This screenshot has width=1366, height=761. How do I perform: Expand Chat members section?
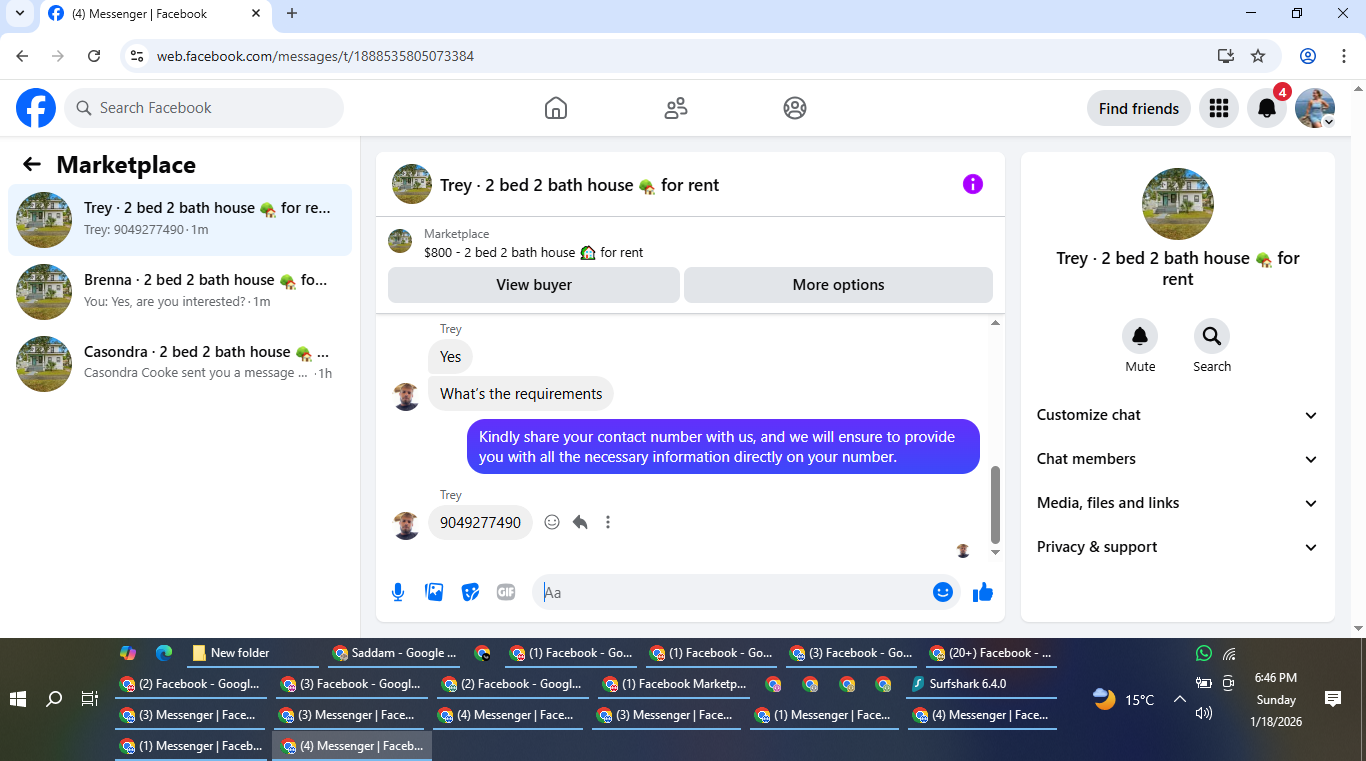click(1177, 459)
